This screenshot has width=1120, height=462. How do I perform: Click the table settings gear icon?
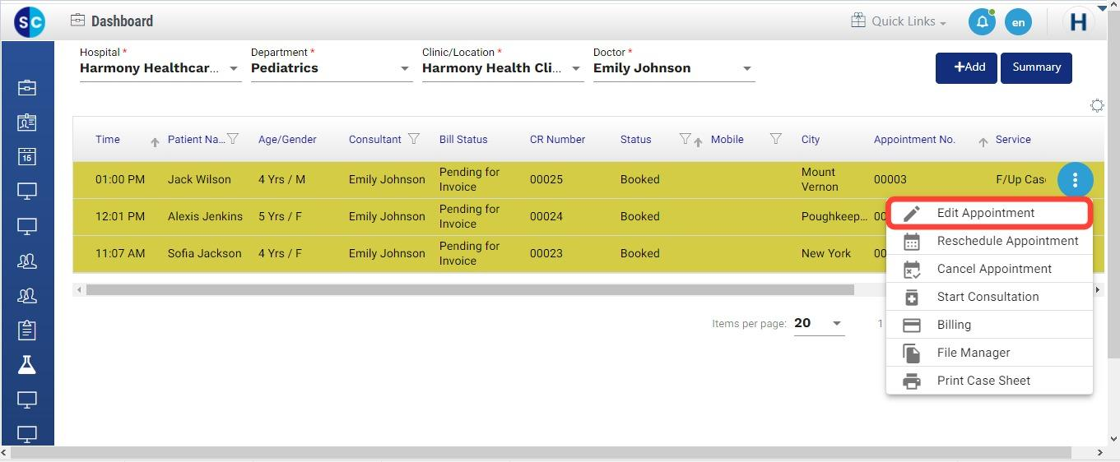(x=1097, y=106)
